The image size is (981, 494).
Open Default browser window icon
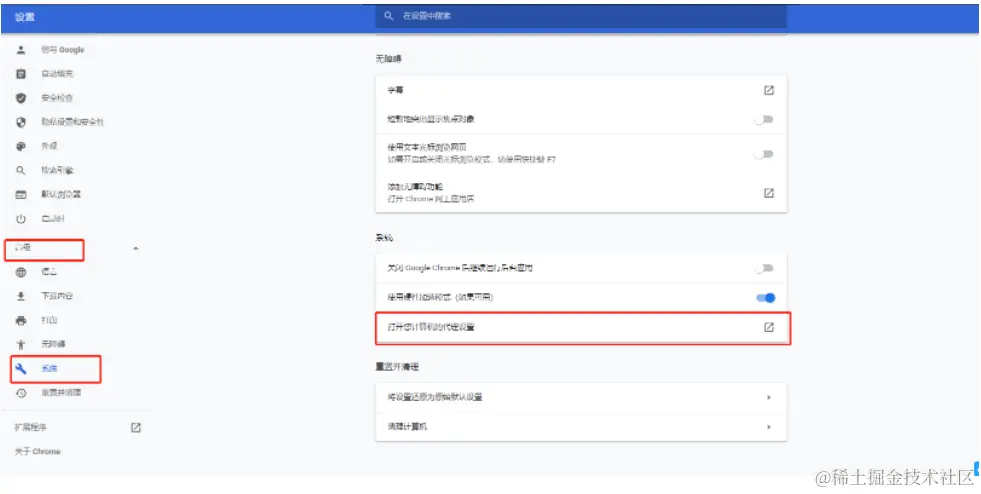coord(21,194)
